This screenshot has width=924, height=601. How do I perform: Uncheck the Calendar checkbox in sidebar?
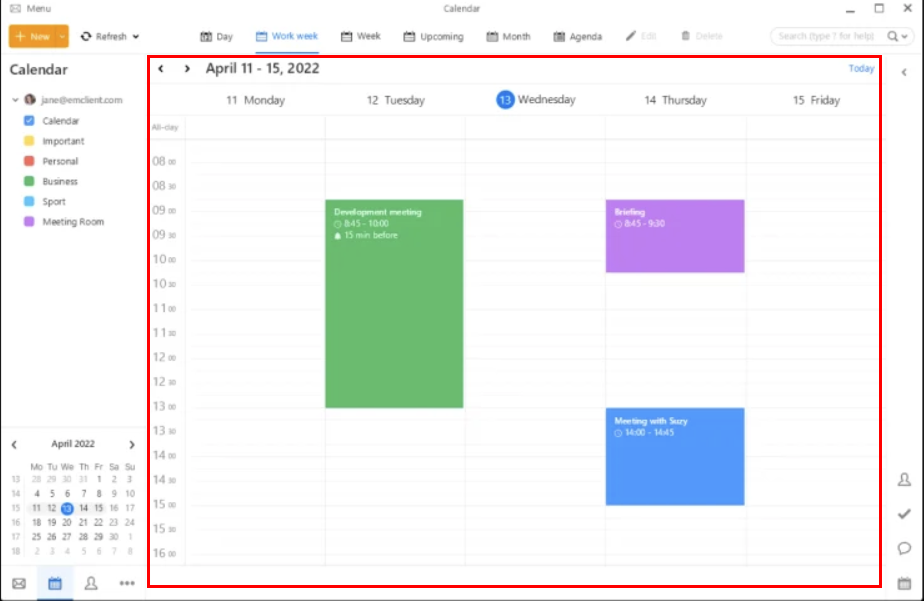point(29,121)
